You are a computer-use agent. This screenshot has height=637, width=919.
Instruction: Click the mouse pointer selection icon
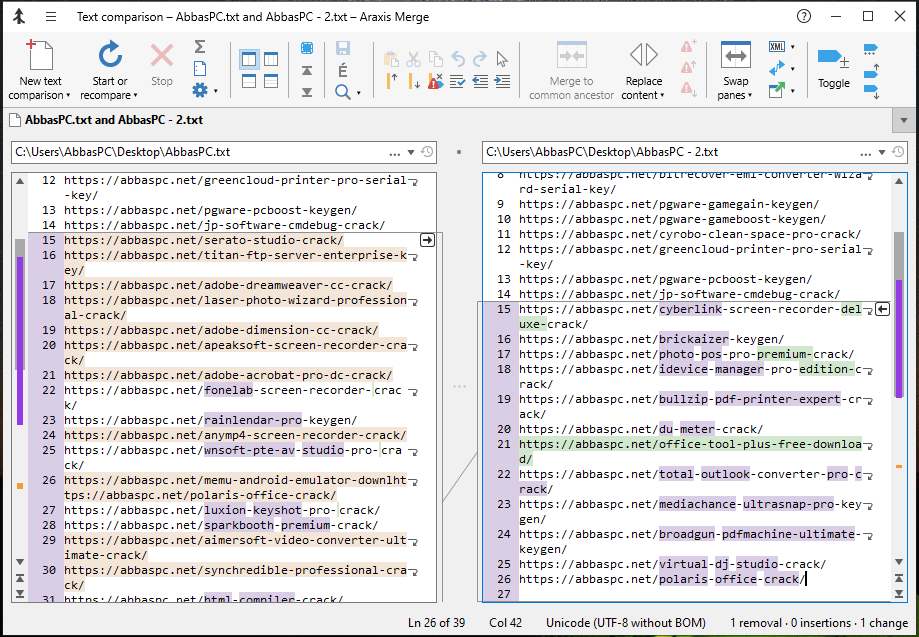click(502, 59)
